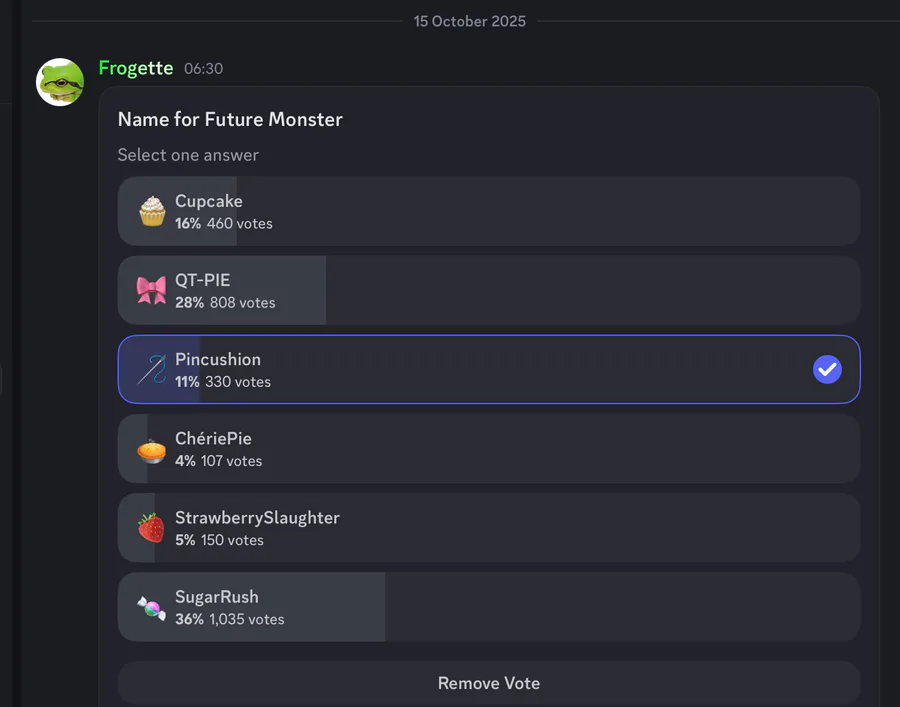
Task: Click the 06:30 message timestamp
Action: [204, 69]
